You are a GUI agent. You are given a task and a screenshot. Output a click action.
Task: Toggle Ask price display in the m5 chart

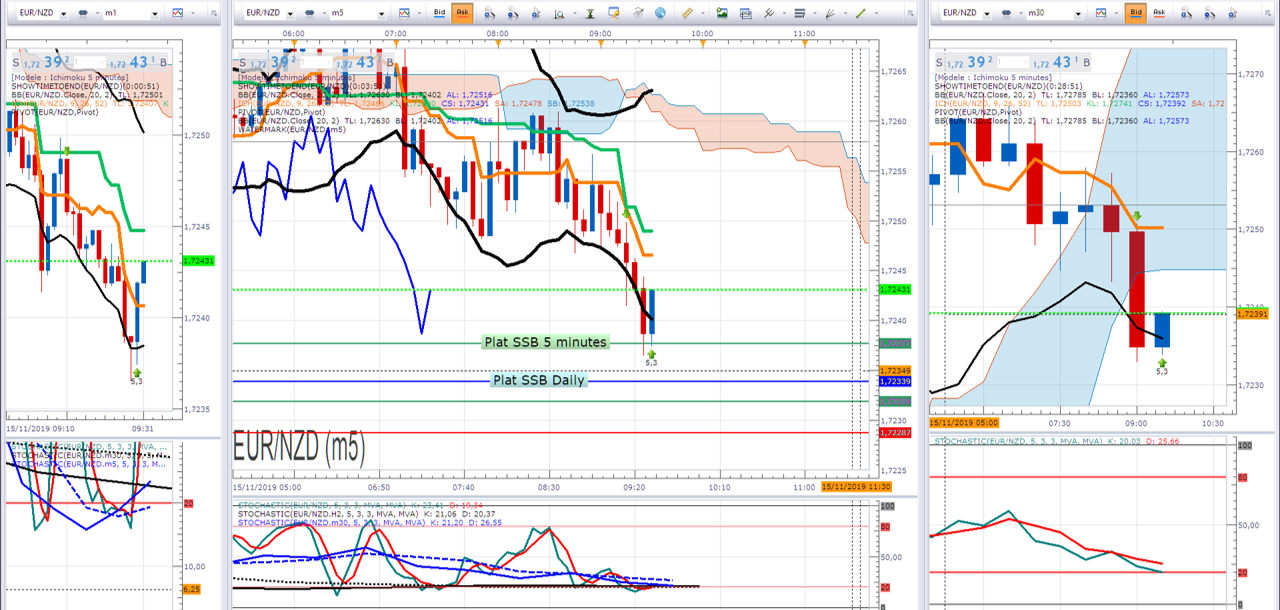(462, 13)
